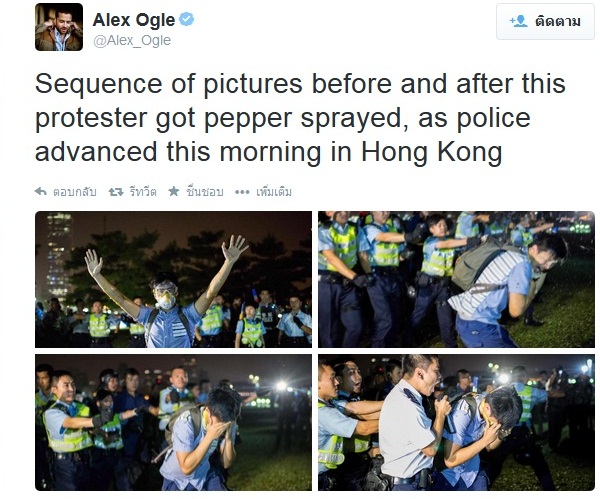This screenshot has height=499, width=600.
Task: Open Alex Ogle's profile avatar
Action: click(59, 27)
